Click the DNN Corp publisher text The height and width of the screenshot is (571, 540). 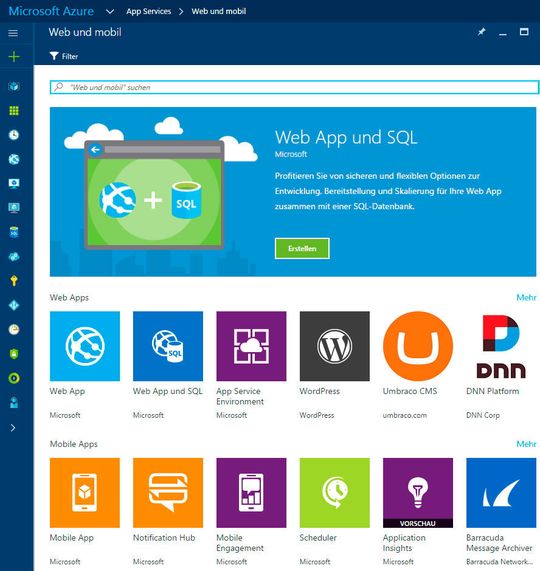pyautogui.click(x=483, y=415)
